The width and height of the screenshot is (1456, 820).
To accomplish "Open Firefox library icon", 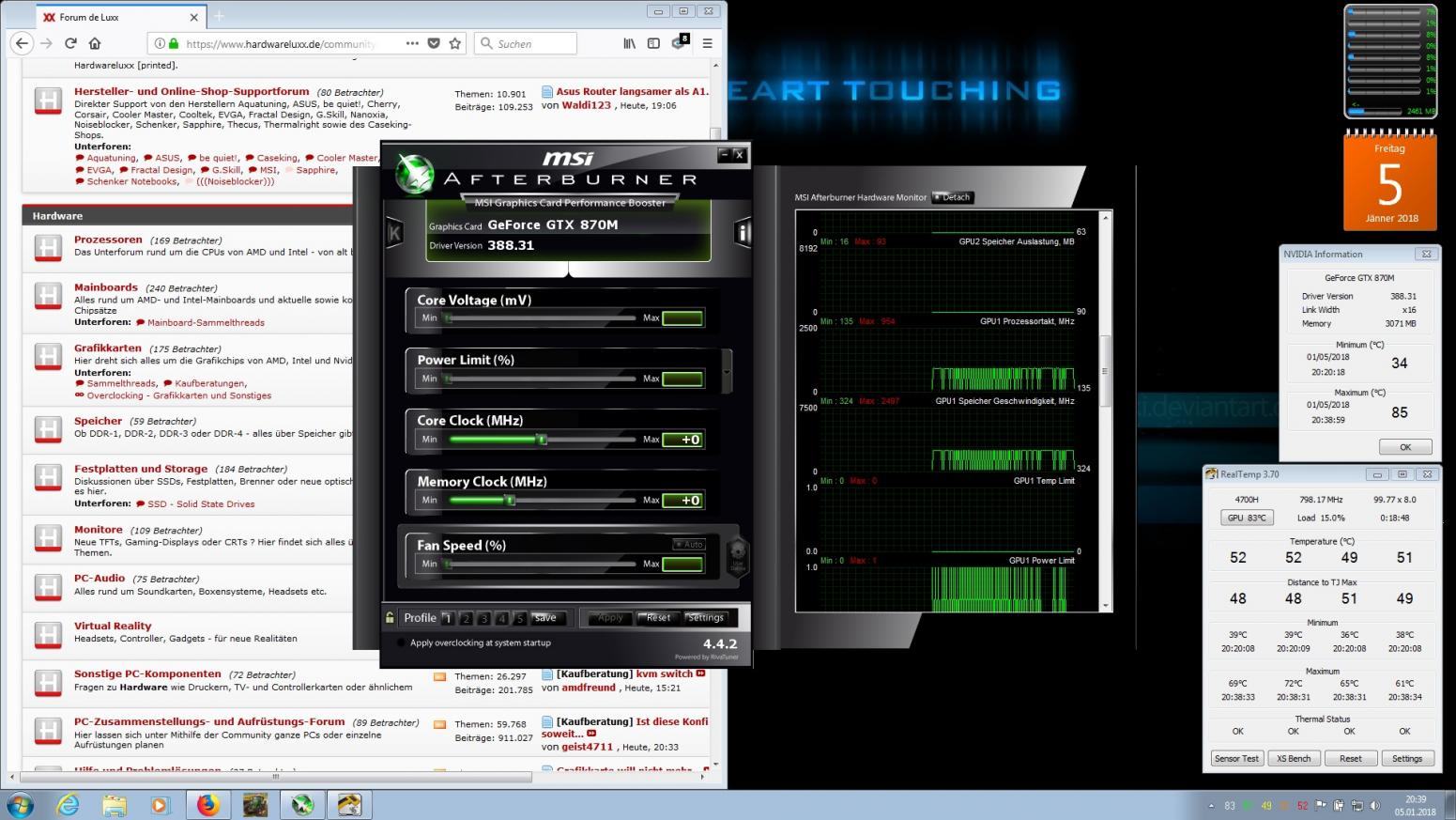I will [629, 43].
